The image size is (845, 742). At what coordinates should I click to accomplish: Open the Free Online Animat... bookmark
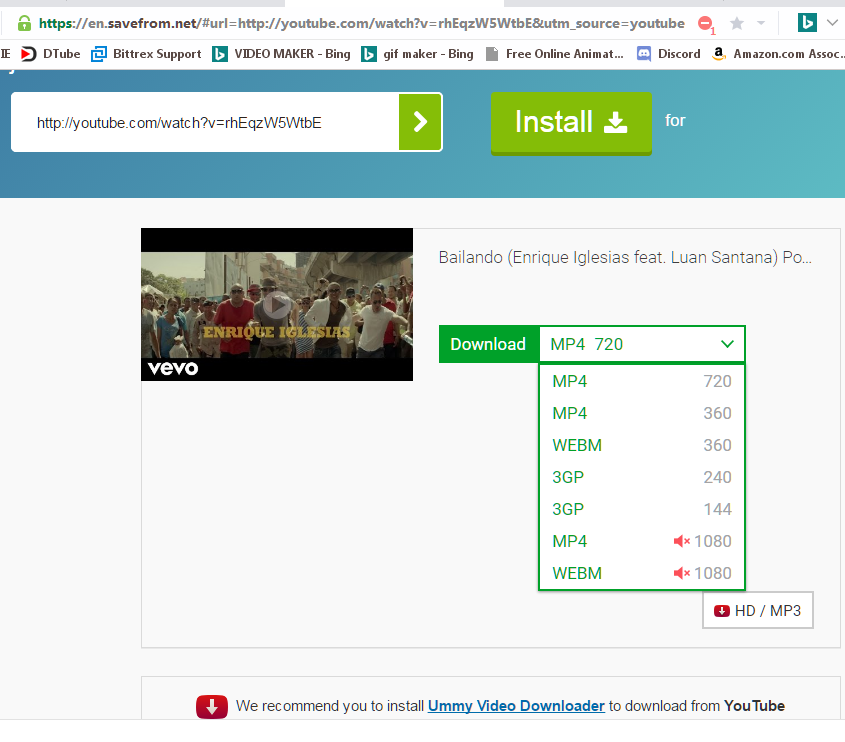[554, 54]
